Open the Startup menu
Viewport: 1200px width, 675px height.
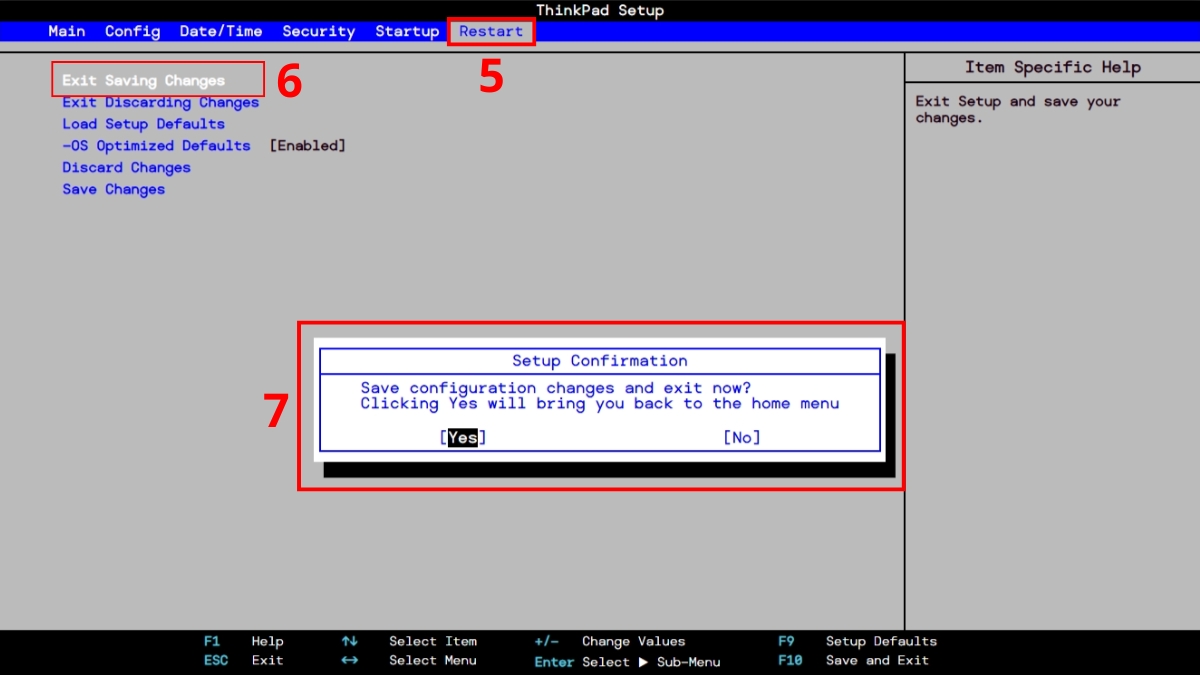pyautogui.click(x=407, y=31)
